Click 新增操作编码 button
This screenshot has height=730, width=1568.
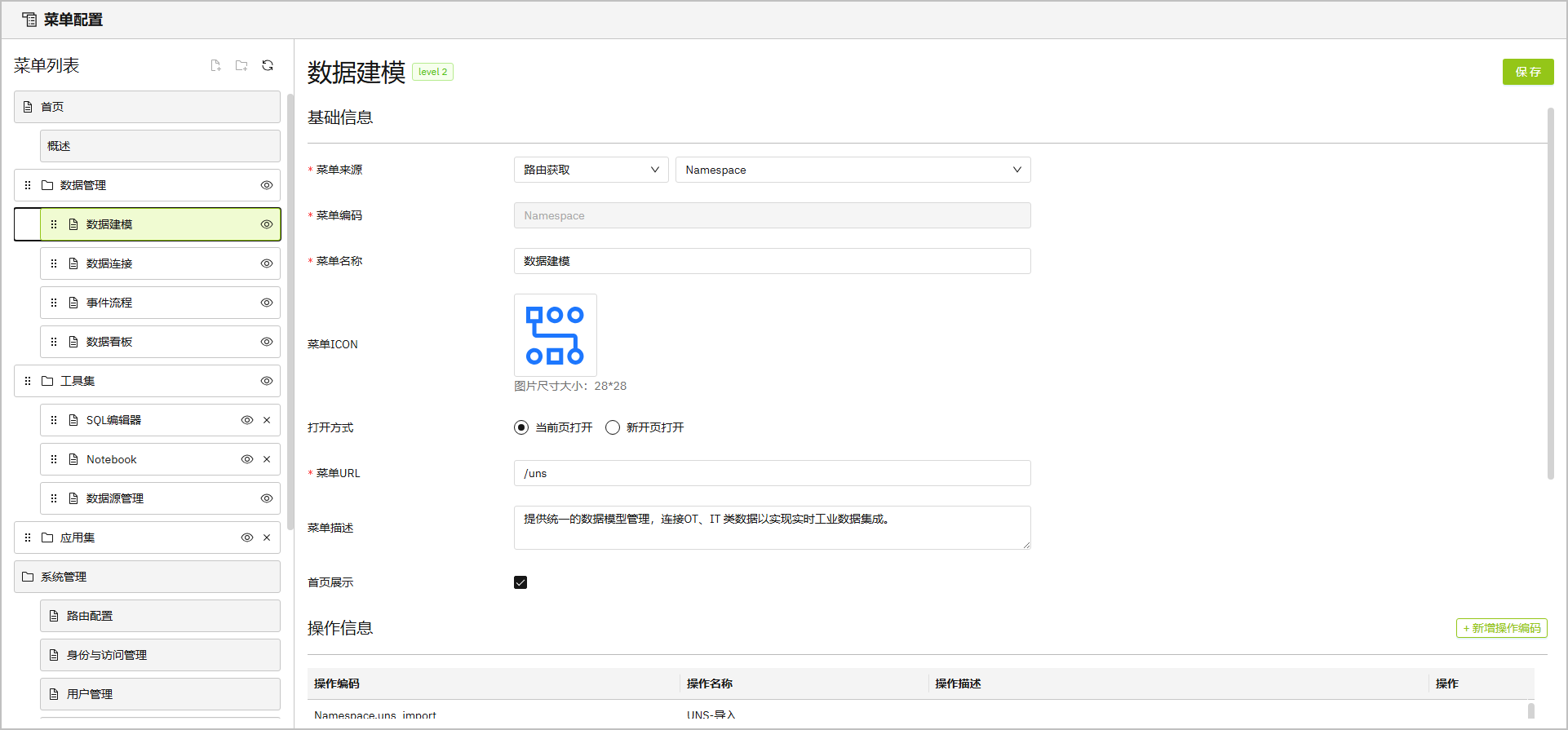pos(1501,628)
